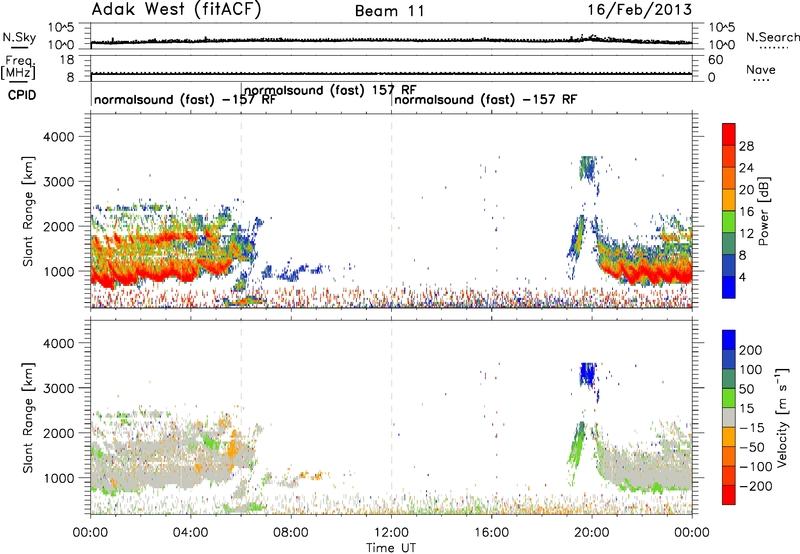Click the "-200" label on Velocity colorbar
Viewport: 800px width, 554px height.
point(756,486)
